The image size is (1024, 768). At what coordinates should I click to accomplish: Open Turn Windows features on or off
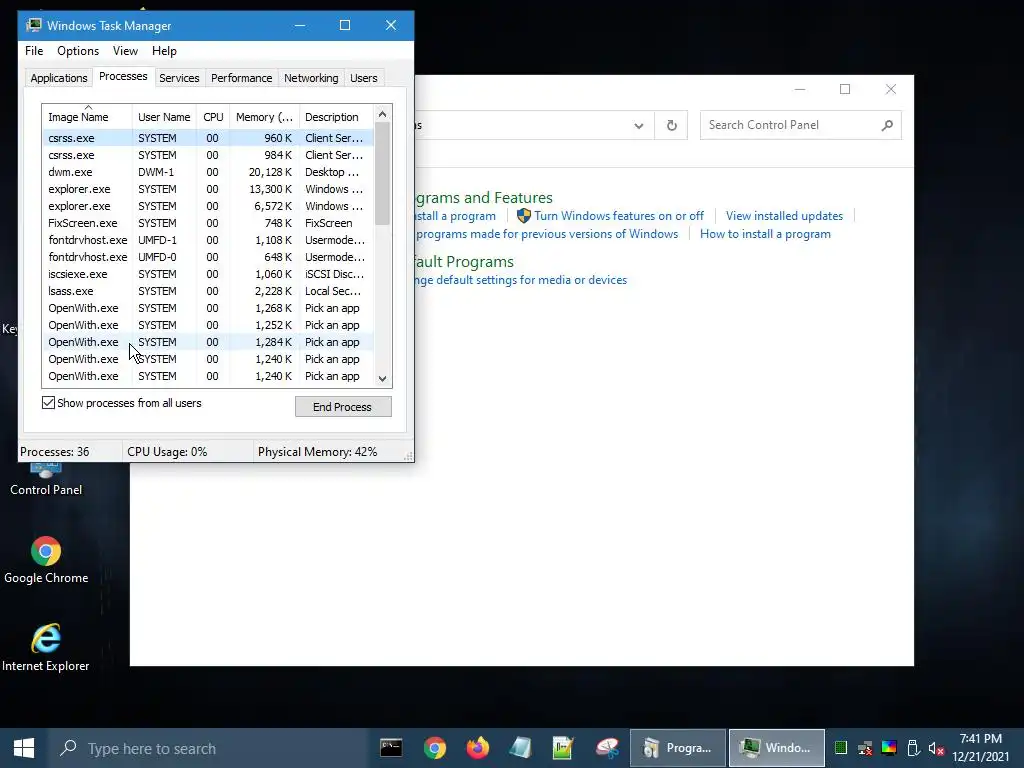coord(618,216)
